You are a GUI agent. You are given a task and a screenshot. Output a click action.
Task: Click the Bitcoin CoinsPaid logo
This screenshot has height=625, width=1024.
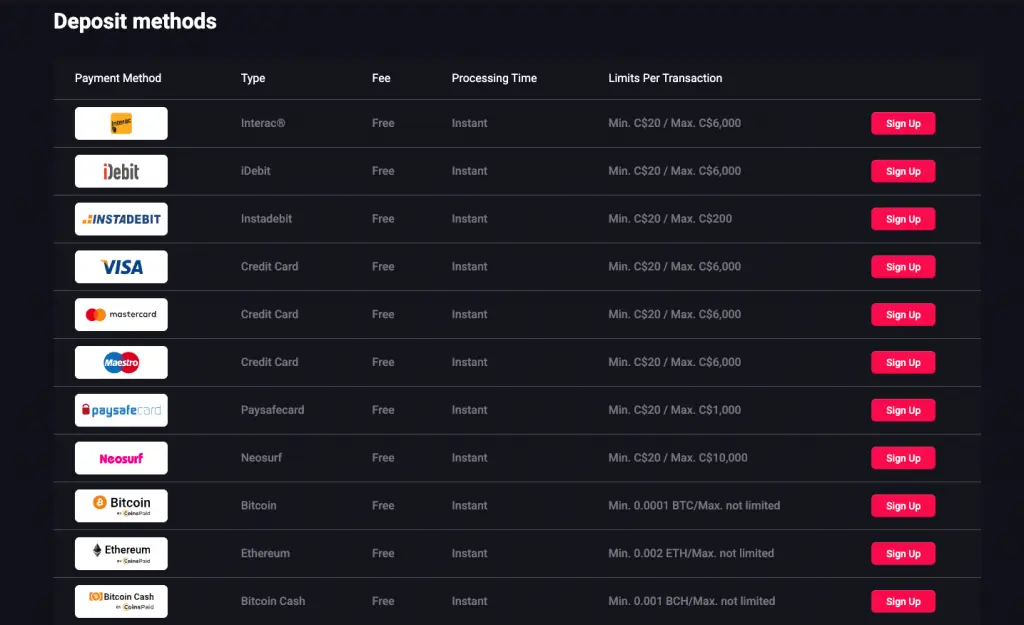120,505
